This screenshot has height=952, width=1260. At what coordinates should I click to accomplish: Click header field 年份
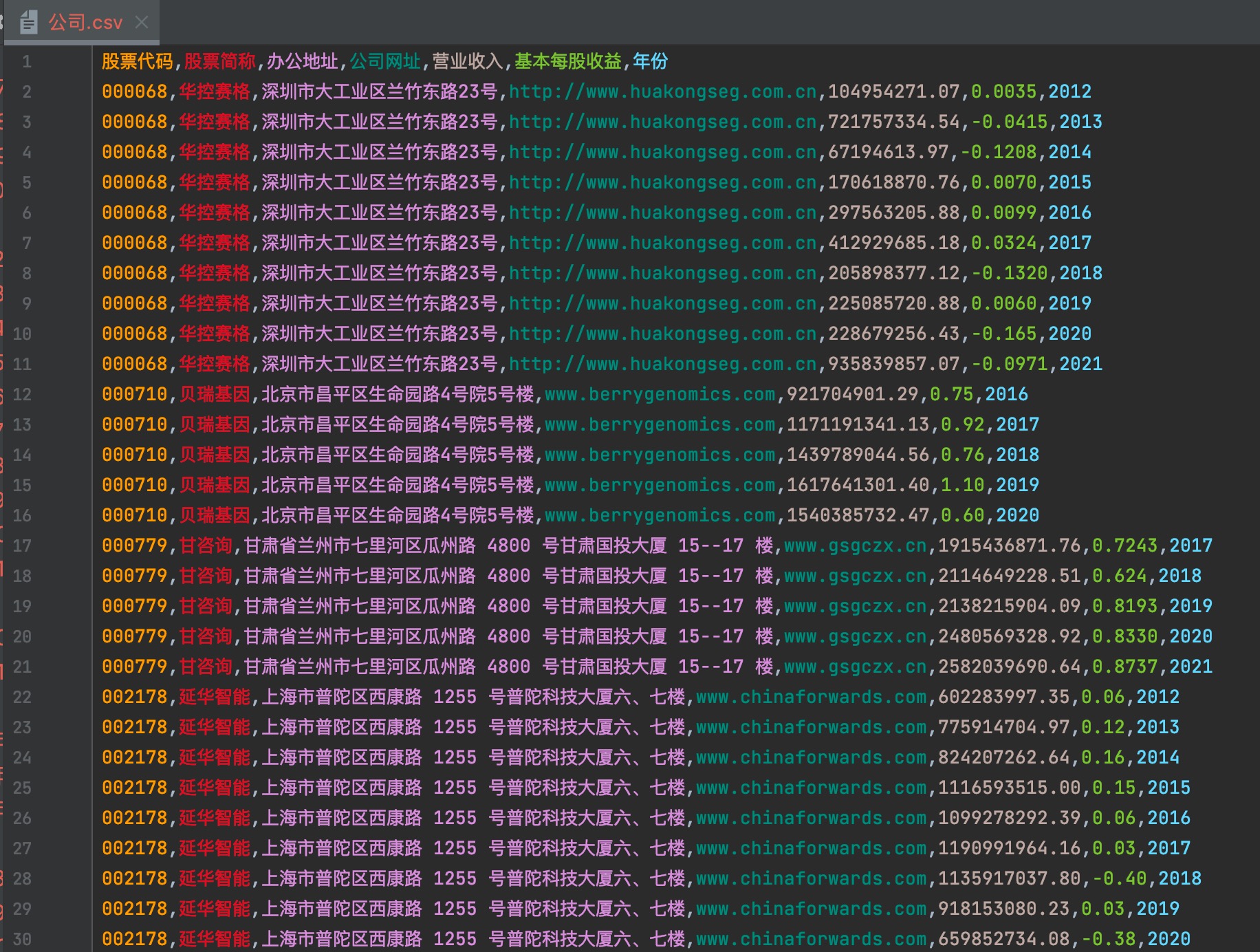(651, 61)
